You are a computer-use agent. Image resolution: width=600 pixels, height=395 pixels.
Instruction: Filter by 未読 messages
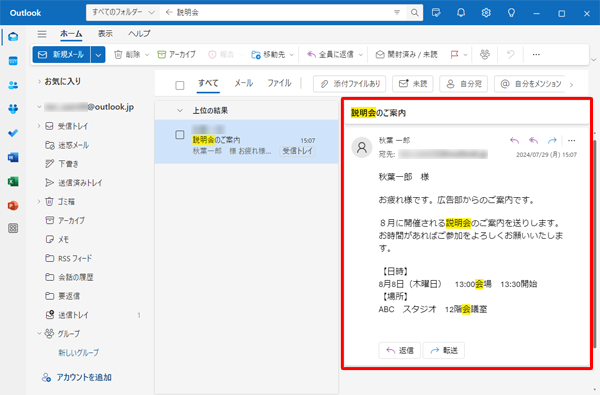click(x=413, y=84)
